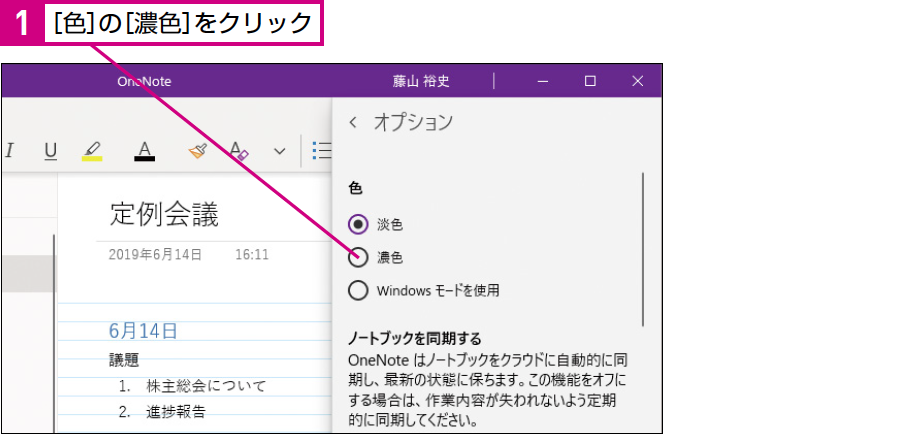Toggle underline formatting button

51,151
